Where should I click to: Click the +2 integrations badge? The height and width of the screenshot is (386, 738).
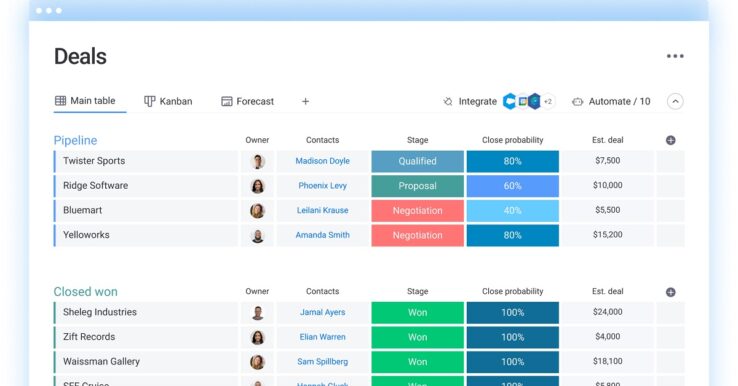(x=548, y=101)
